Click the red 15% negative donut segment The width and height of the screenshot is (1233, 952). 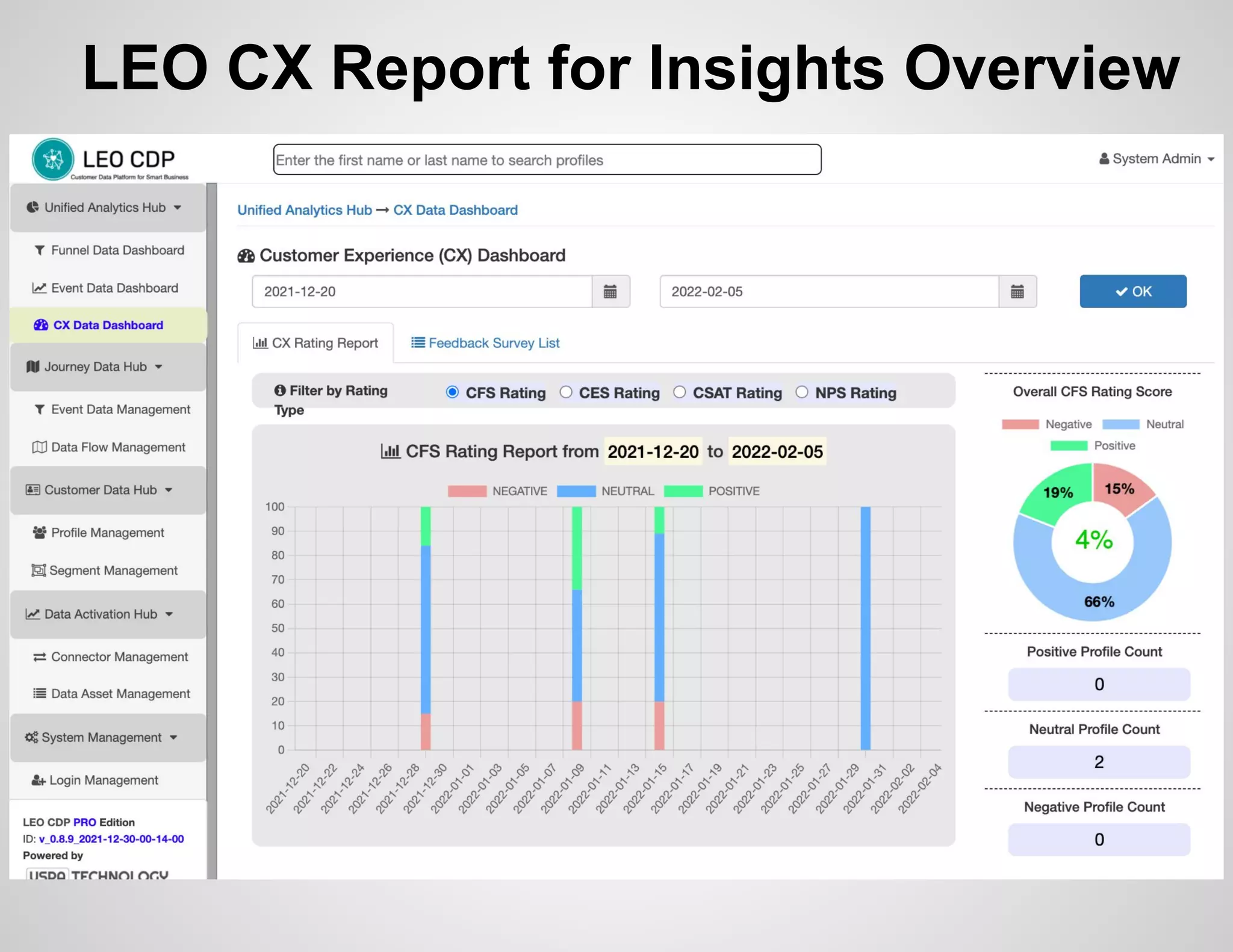pyautogui.click(x=1120, y=489)
